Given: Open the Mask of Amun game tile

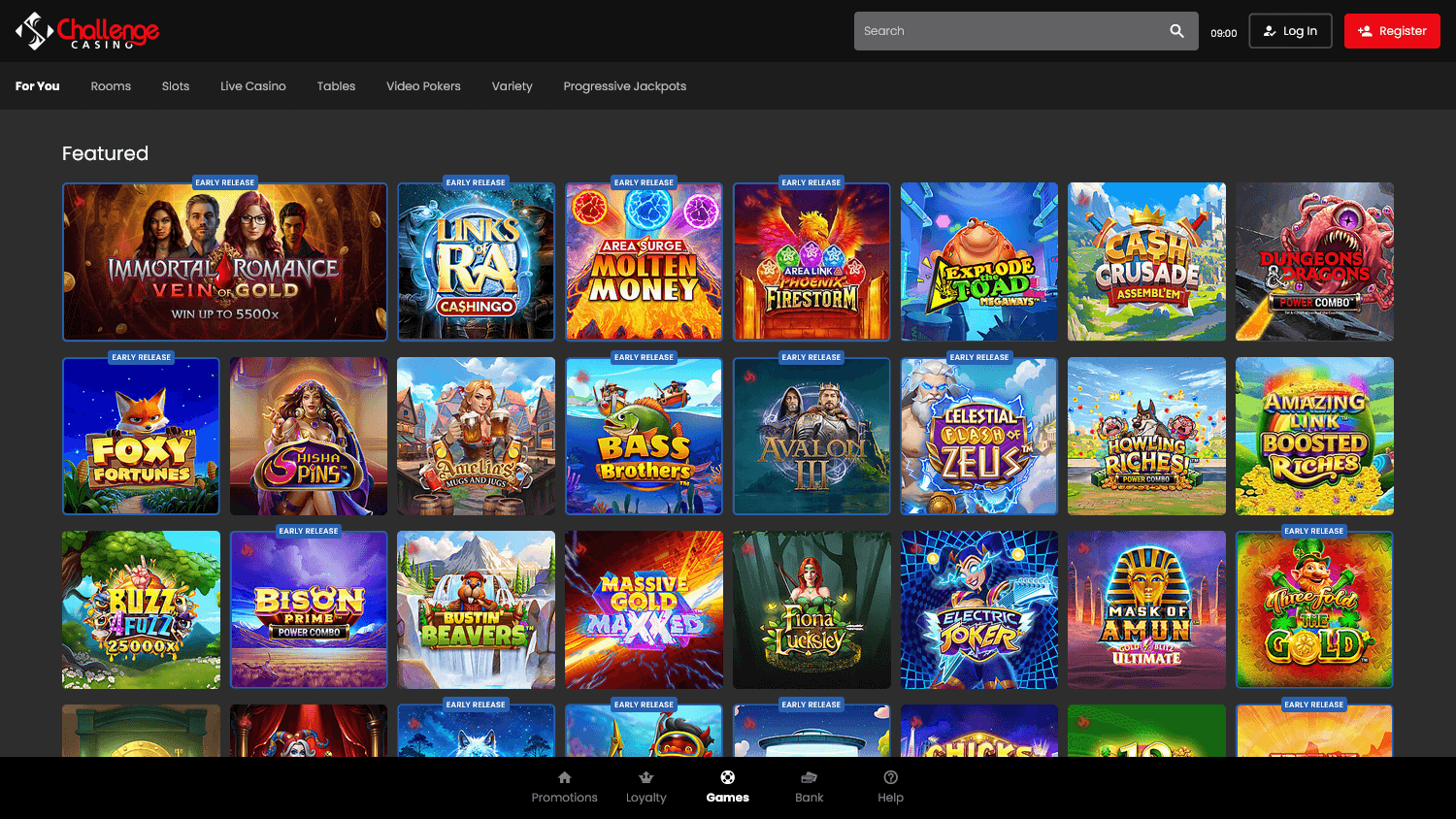Looking at the screenshot, I should coord(1146,609).
